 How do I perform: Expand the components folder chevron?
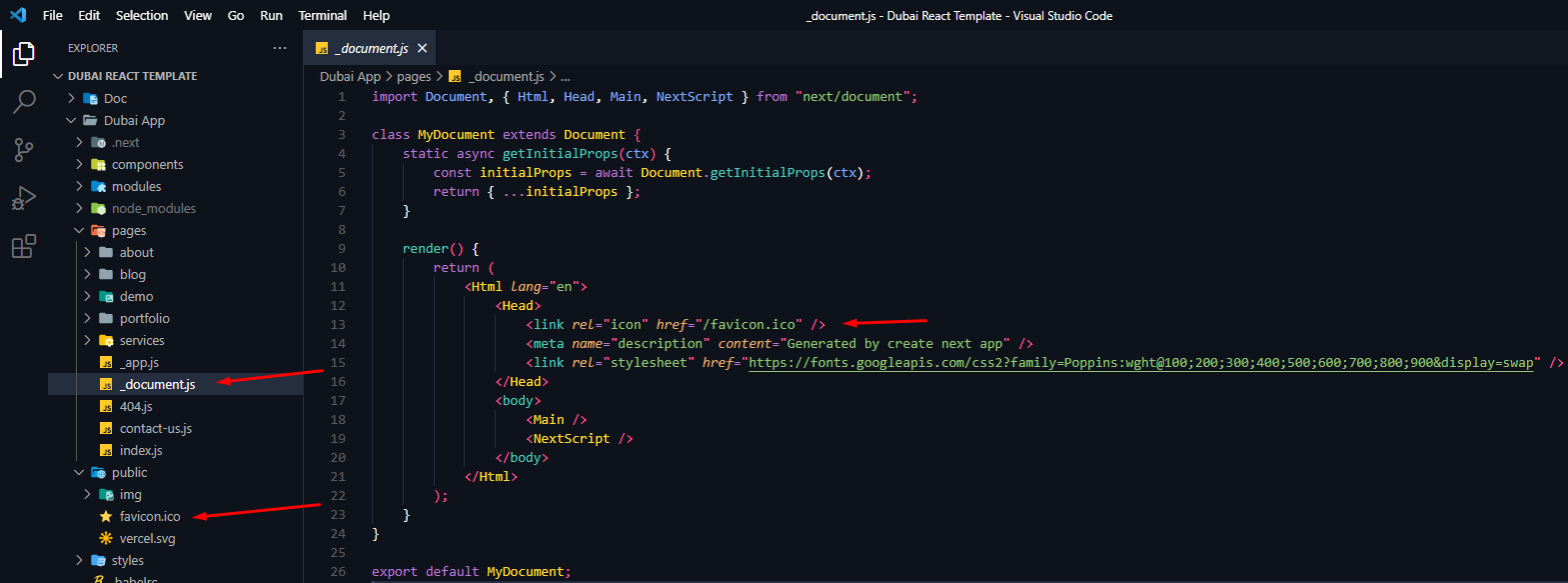click(79, 164)
